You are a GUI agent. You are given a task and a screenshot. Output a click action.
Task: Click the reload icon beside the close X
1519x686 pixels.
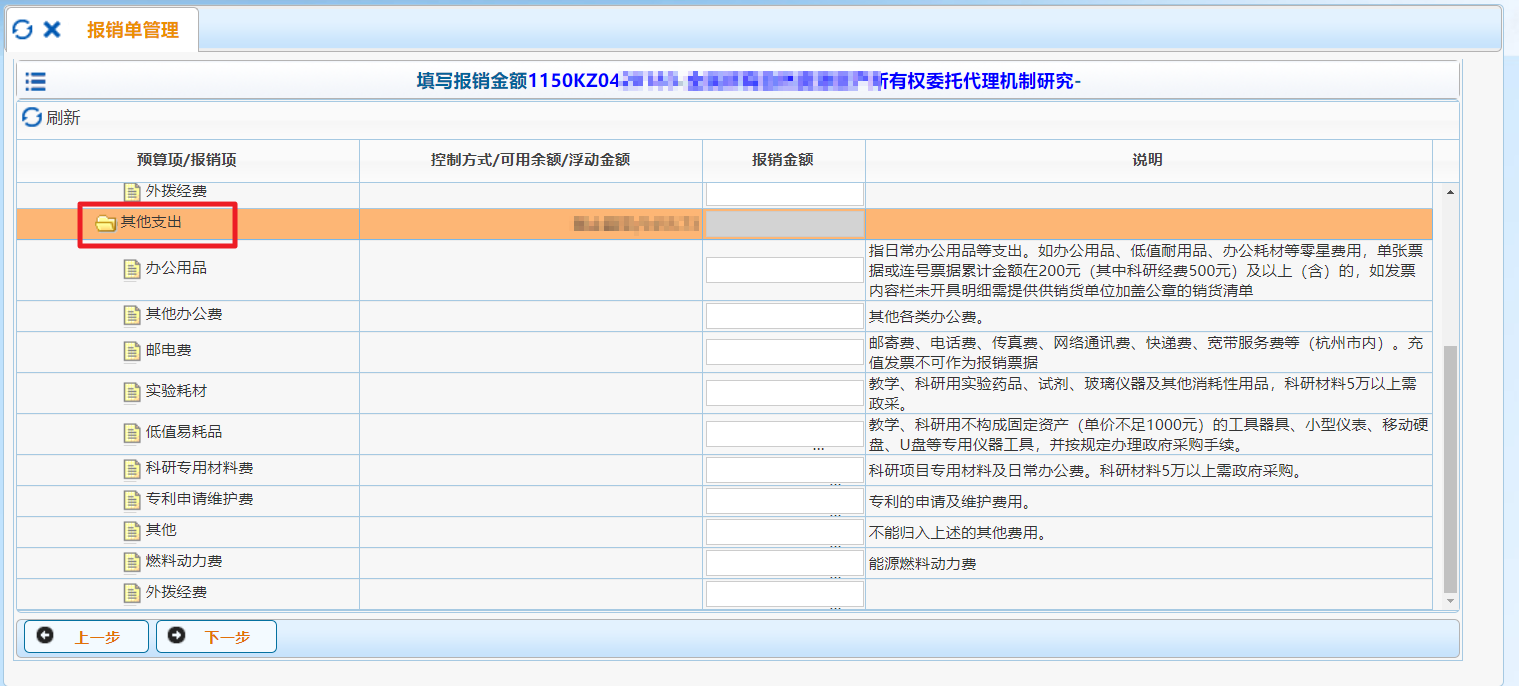[22, 30]
